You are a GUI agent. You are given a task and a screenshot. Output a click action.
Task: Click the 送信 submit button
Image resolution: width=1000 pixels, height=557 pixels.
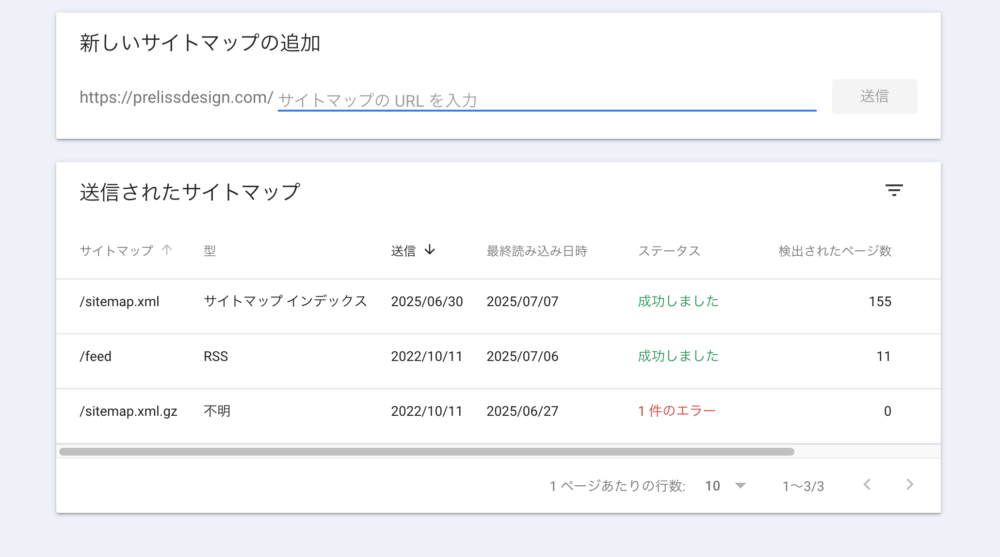coord(874,96)
